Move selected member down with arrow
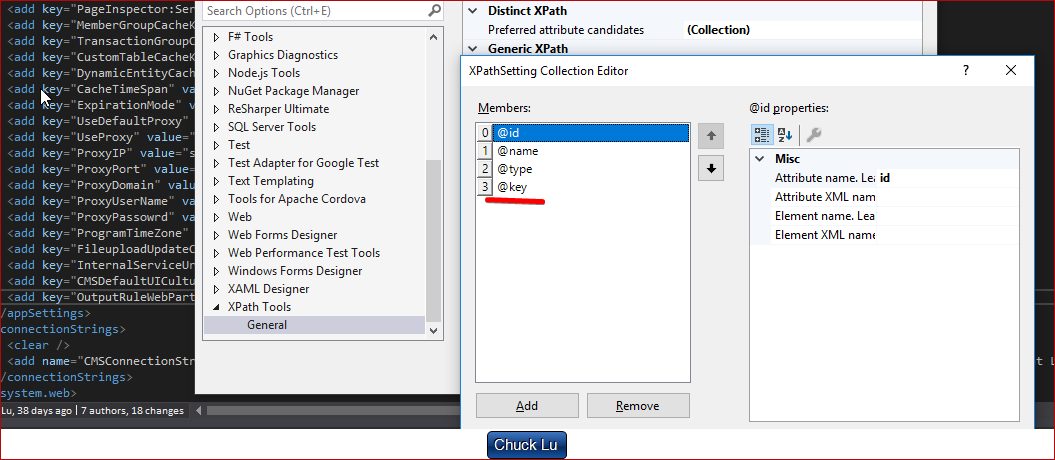 tap(710, 168)
